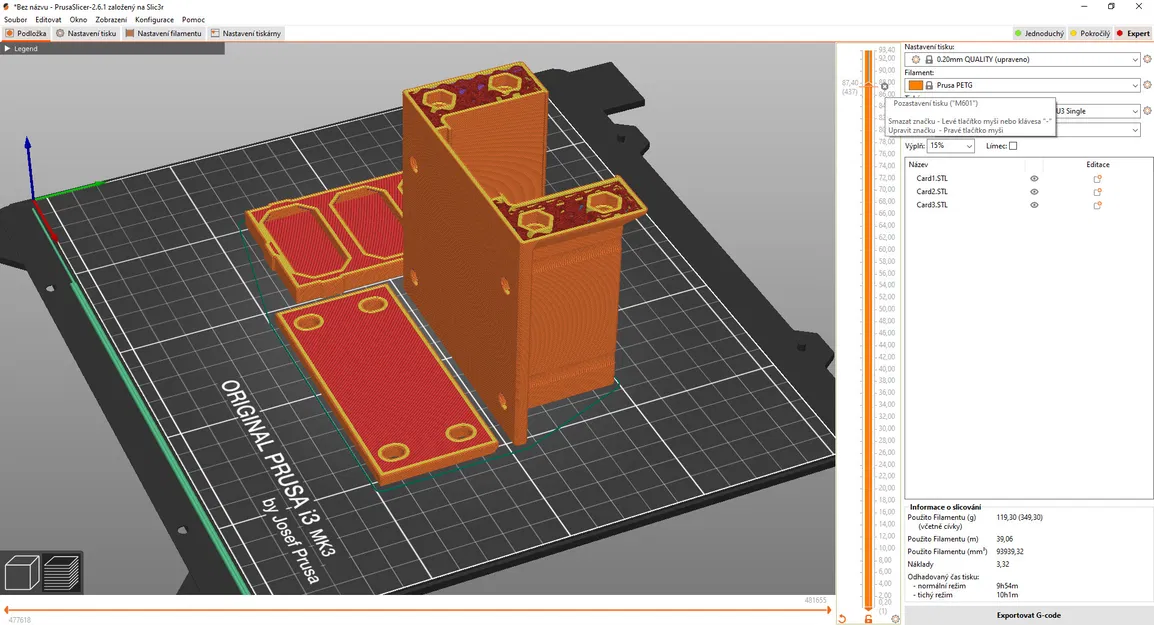
Task: Switch to Nastavení tiskárny tab
Action: 246,33
